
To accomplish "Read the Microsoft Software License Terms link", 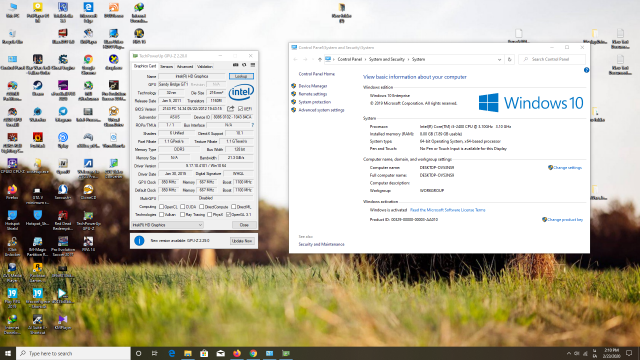I will click(x=448, y=210).
